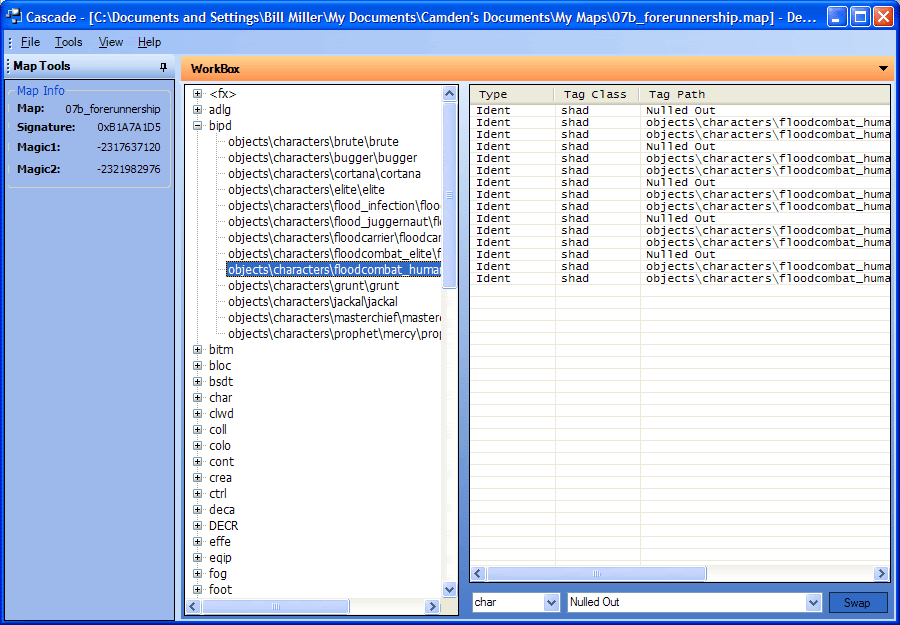Image resolution: width=900 pixels, height=625 pixels.
Task: Select the highlighted floodcombat_human tag
Action: (x=333, y=270)
